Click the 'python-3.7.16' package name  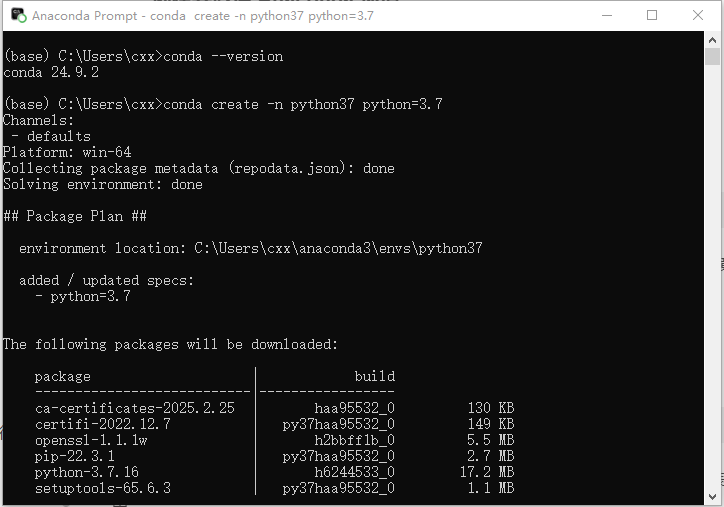click(87, 472)
